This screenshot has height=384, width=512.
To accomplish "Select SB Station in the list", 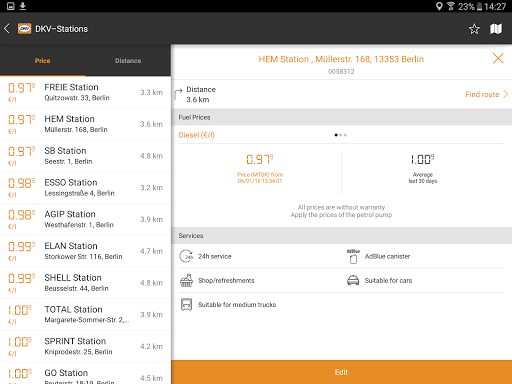I will 85,156.
